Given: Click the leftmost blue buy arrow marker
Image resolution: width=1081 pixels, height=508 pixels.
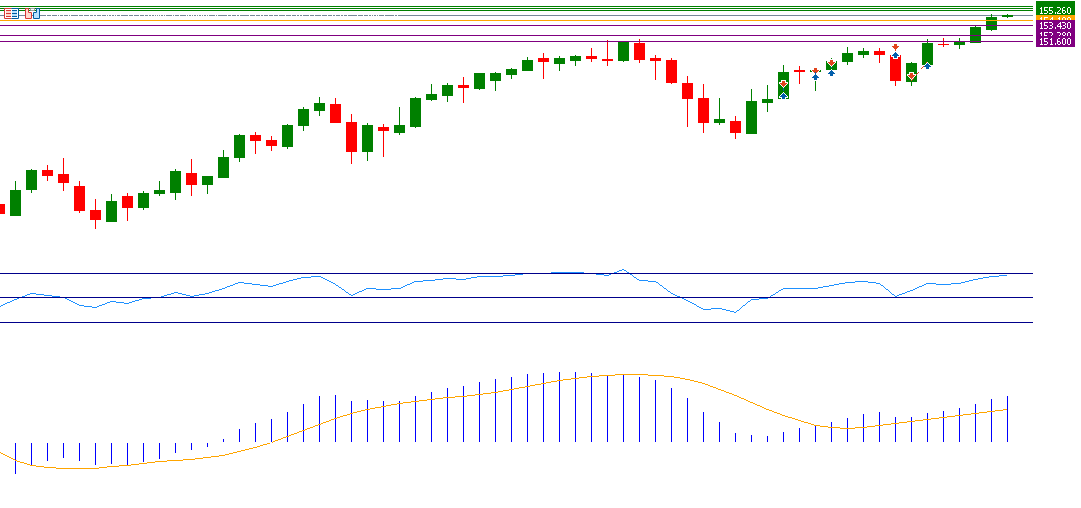Looking at the screenshot, I should coord(783,95).
